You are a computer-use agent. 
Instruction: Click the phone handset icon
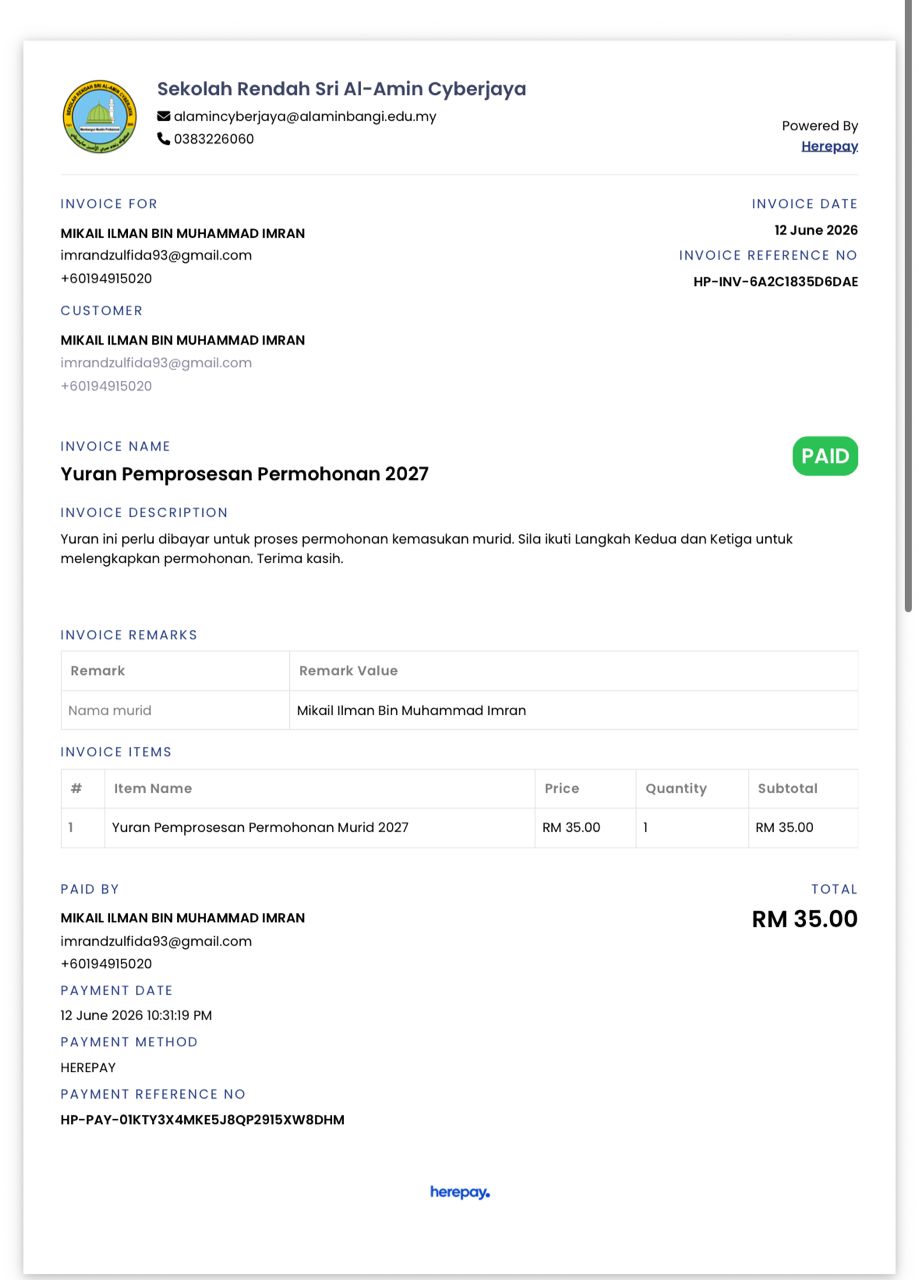click(164, 139)
